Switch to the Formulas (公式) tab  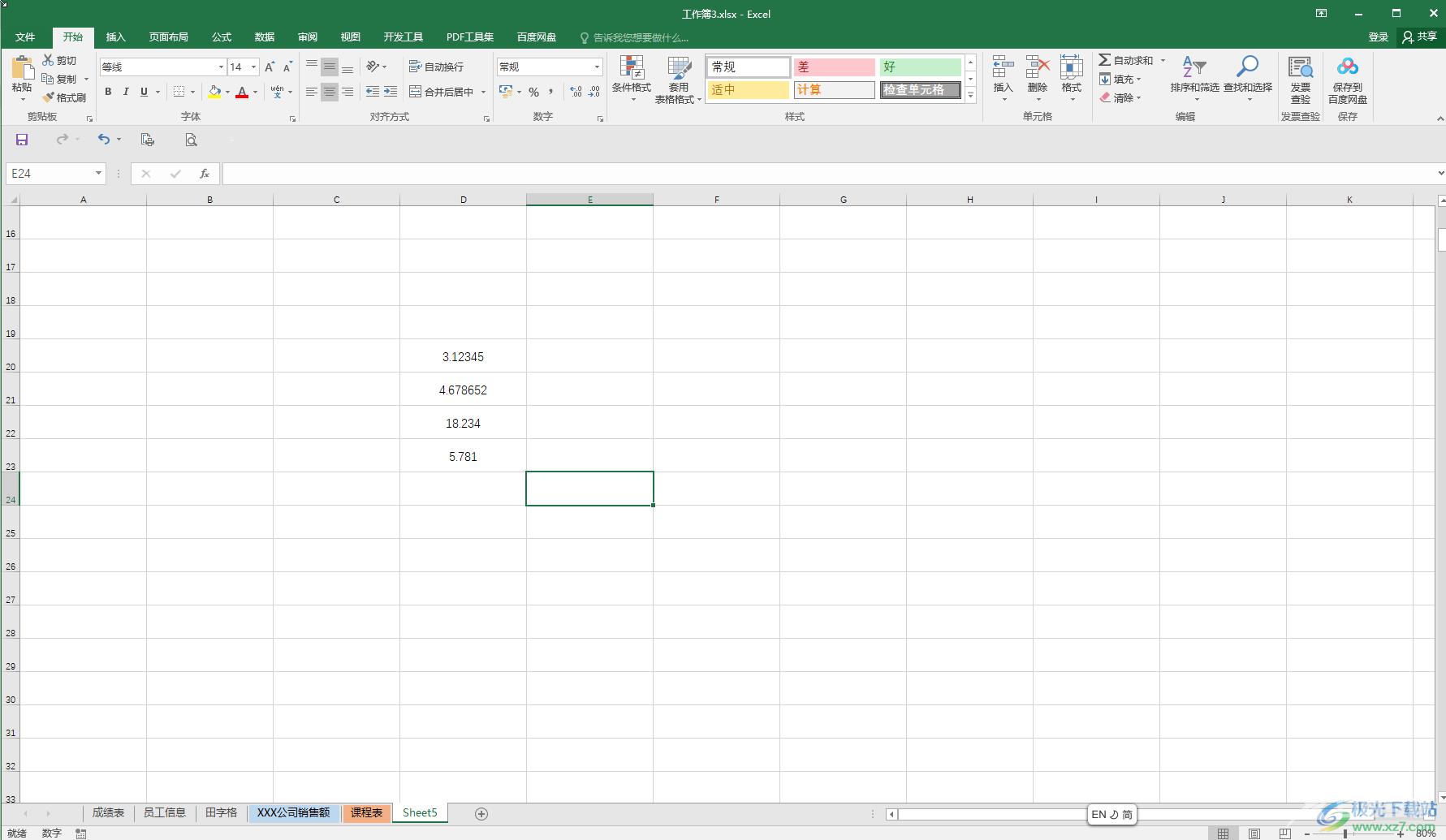click(222, 37)
